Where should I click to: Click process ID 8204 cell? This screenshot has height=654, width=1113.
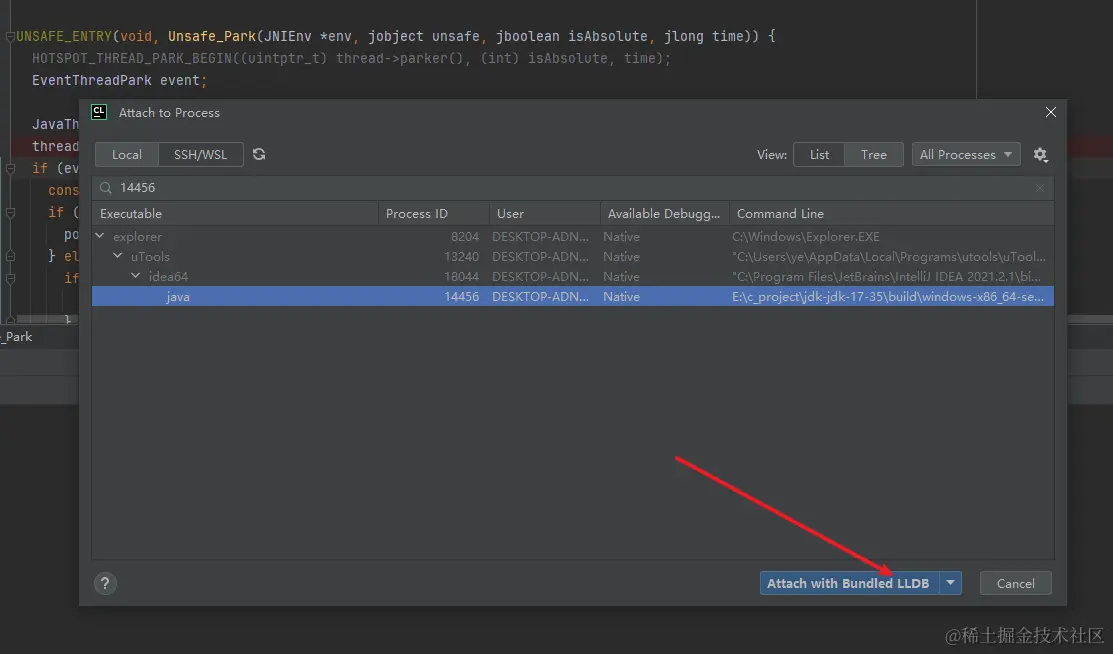465,236
